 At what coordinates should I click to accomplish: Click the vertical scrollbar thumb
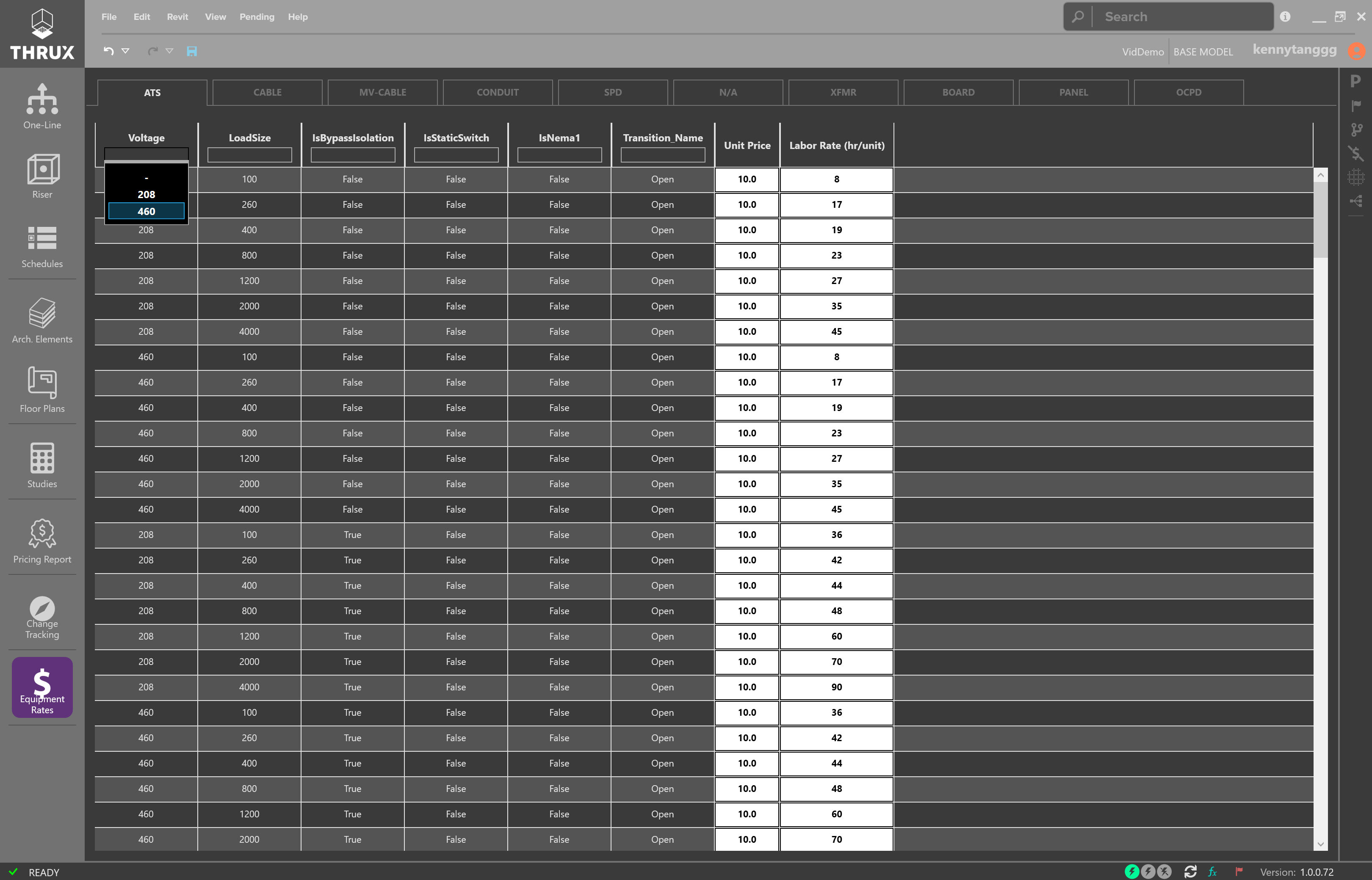(1320, 220)
